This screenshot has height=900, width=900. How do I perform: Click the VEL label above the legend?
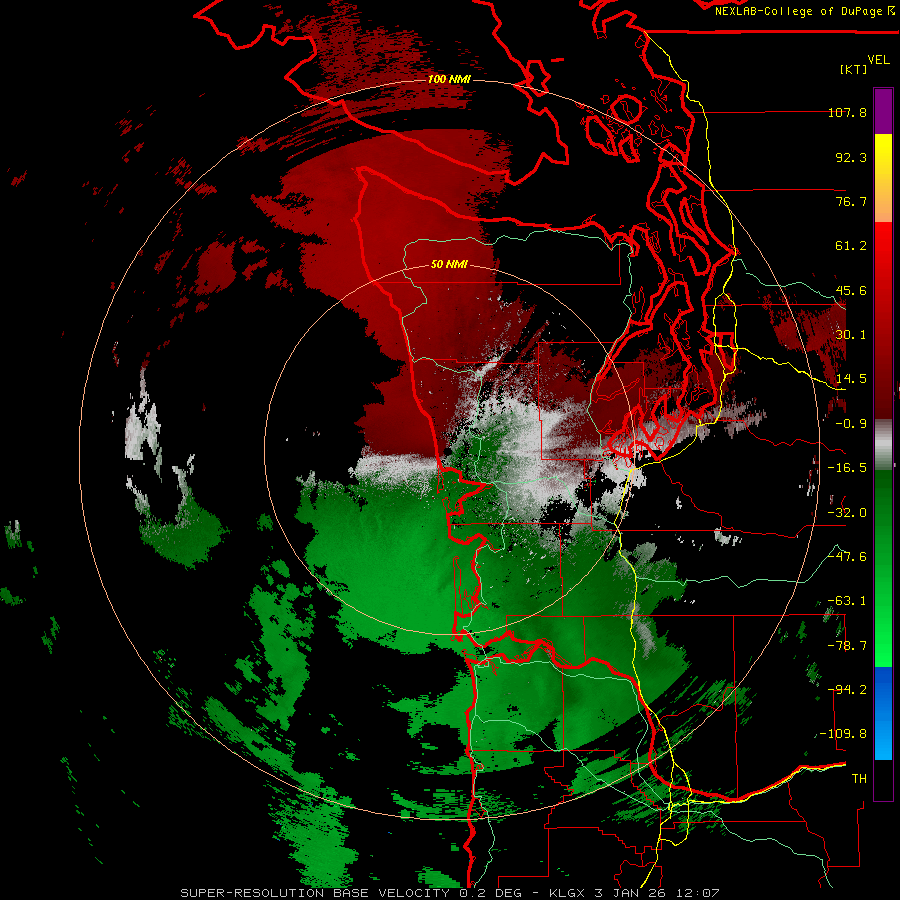click(x=878, y=60)
